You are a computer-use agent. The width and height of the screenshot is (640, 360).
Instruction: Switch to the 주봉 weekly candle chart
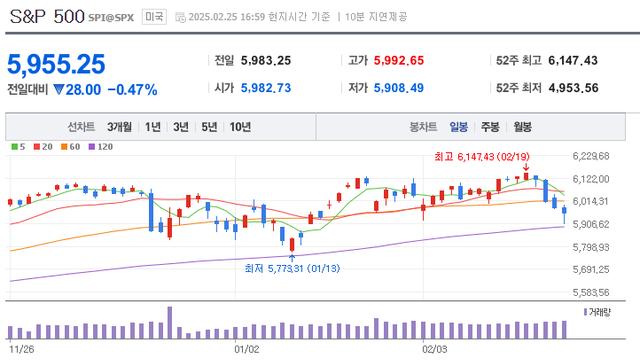coord(490,127)
